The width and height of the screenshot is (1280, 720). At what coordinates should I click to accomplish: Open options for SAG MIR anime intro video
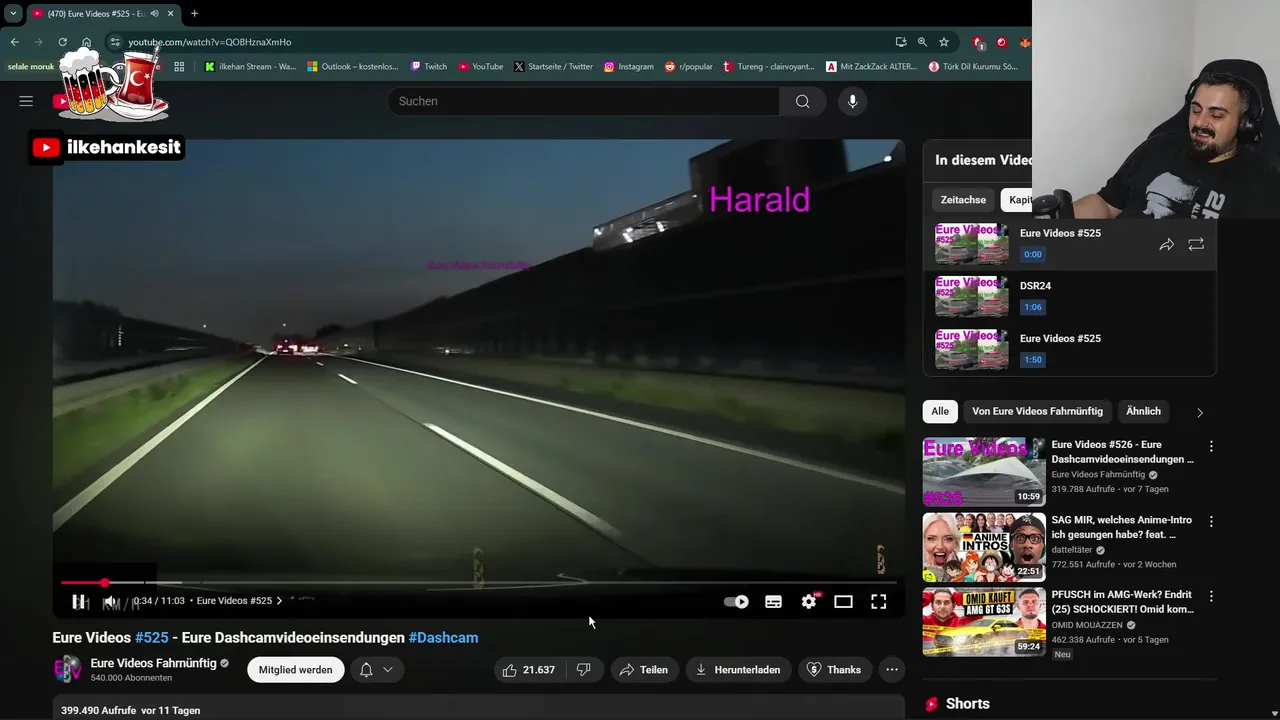1211,522
